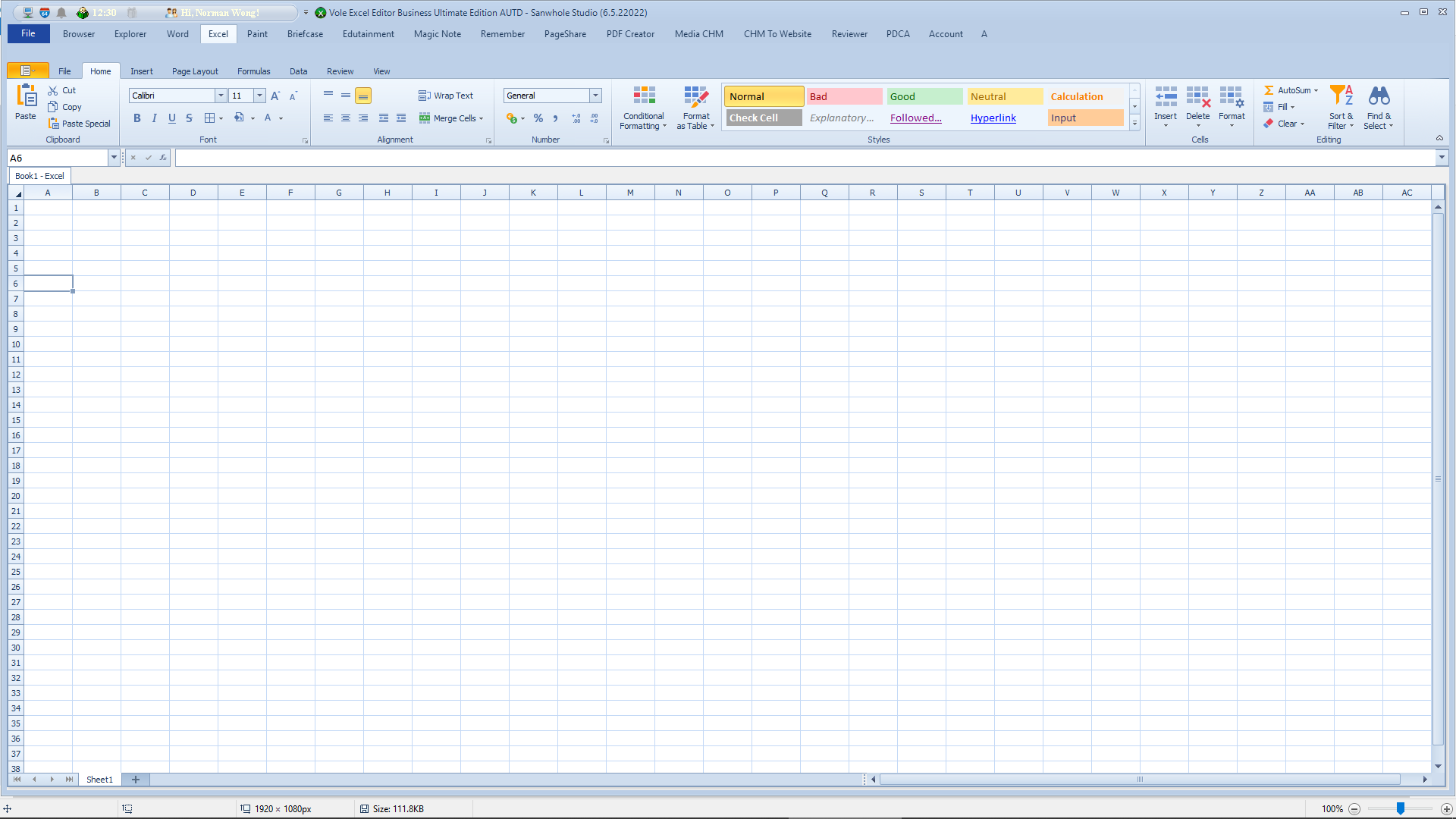This screenshot has height=819, width=1456.
Task: Increase font size with grow font icon
Action: pos(275,96)
